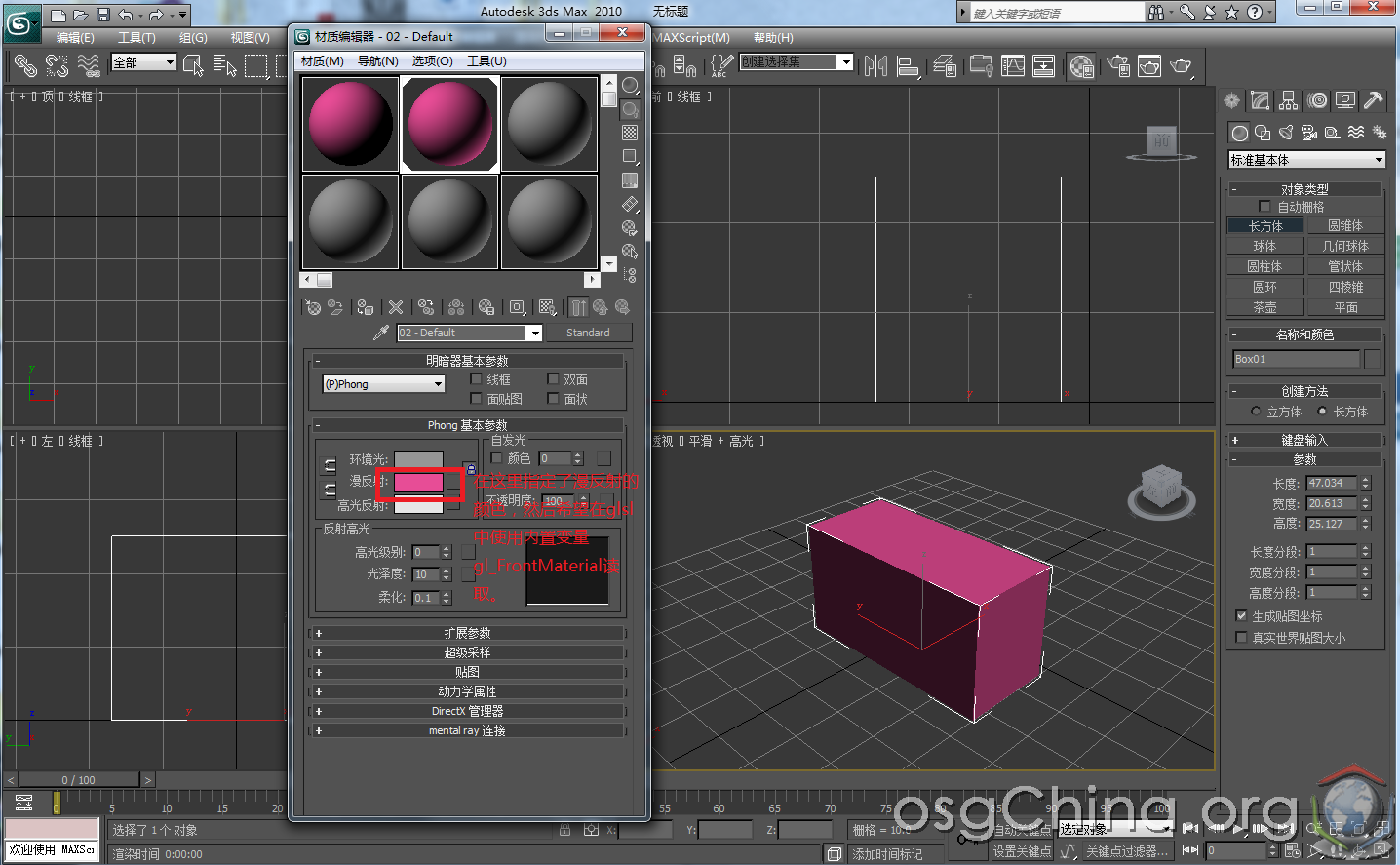Select the Space Warps wave icon
The width and height of the screenshot is (1400, 865).
(x=1356, y=133)
